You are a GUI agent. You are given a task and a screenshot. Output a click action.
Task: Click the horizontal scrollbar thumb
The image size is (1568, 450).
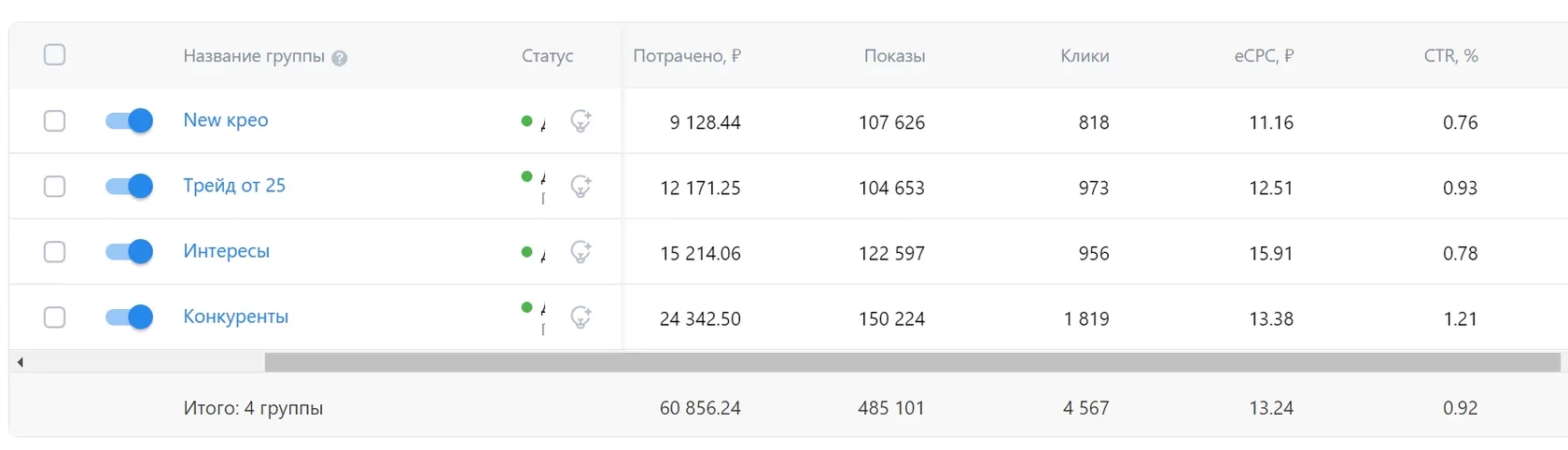[912, 362]
